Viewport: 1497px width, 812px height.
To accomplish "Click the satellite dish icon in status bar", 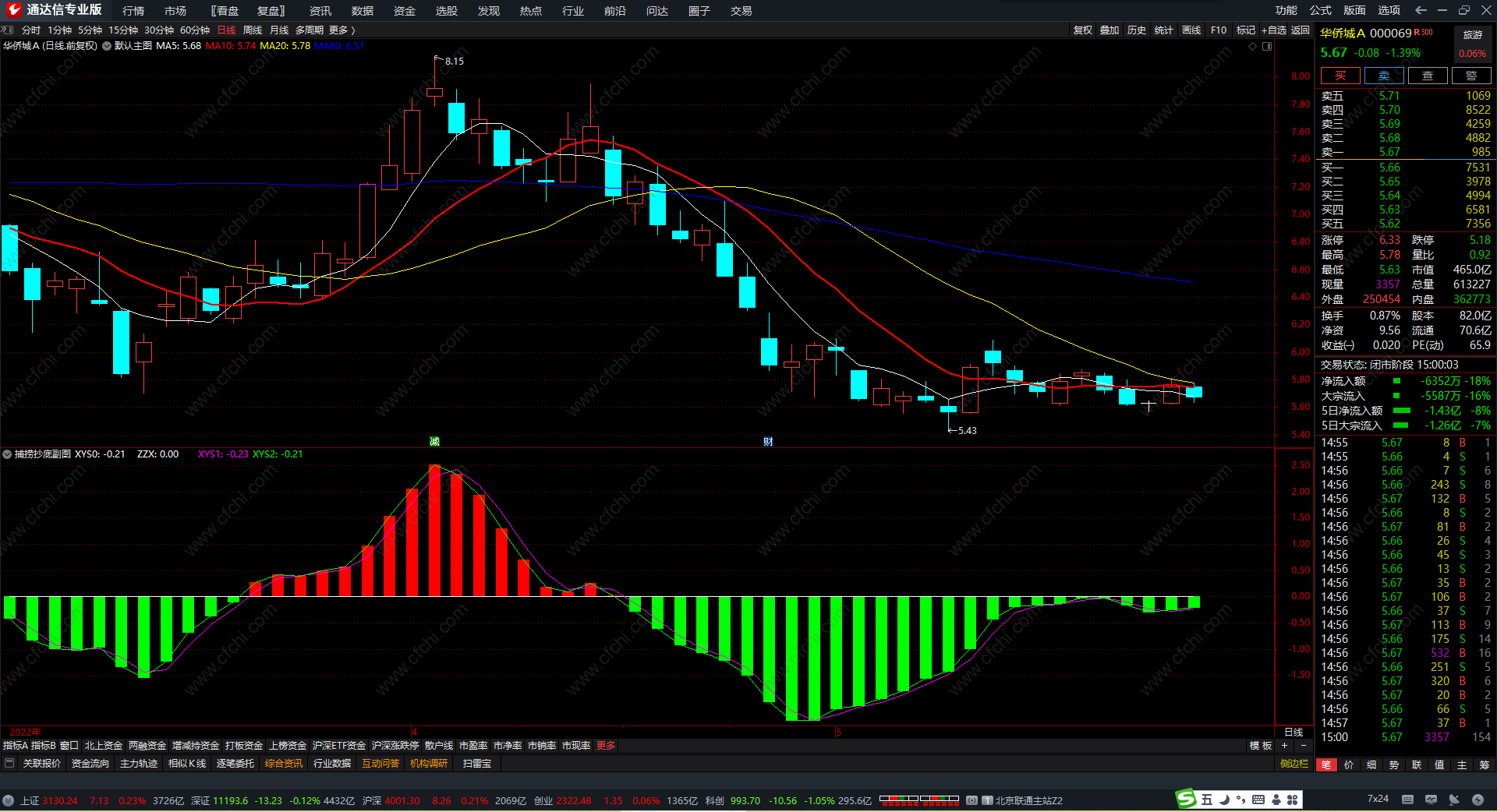I will point(1454,800).
